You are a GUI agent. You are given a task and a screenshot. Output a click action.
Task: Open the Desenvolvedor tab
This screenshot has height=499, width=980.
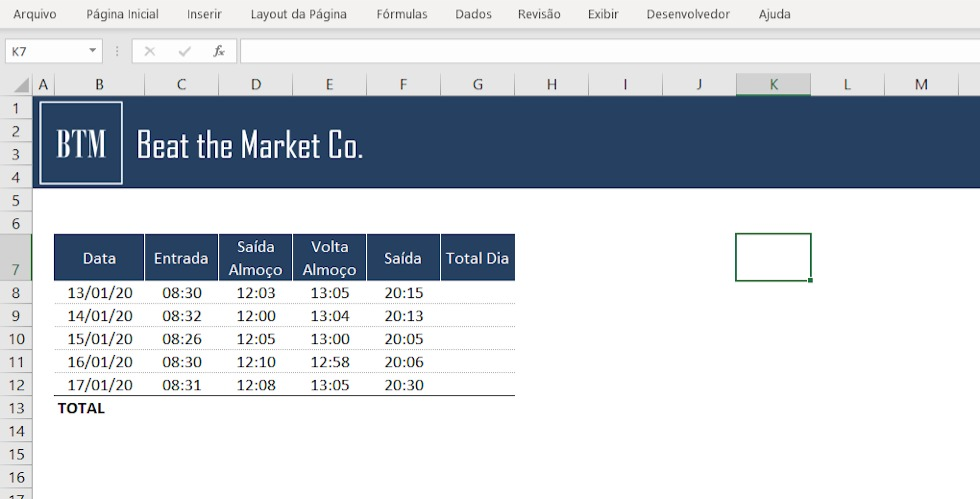coord(688,14)
